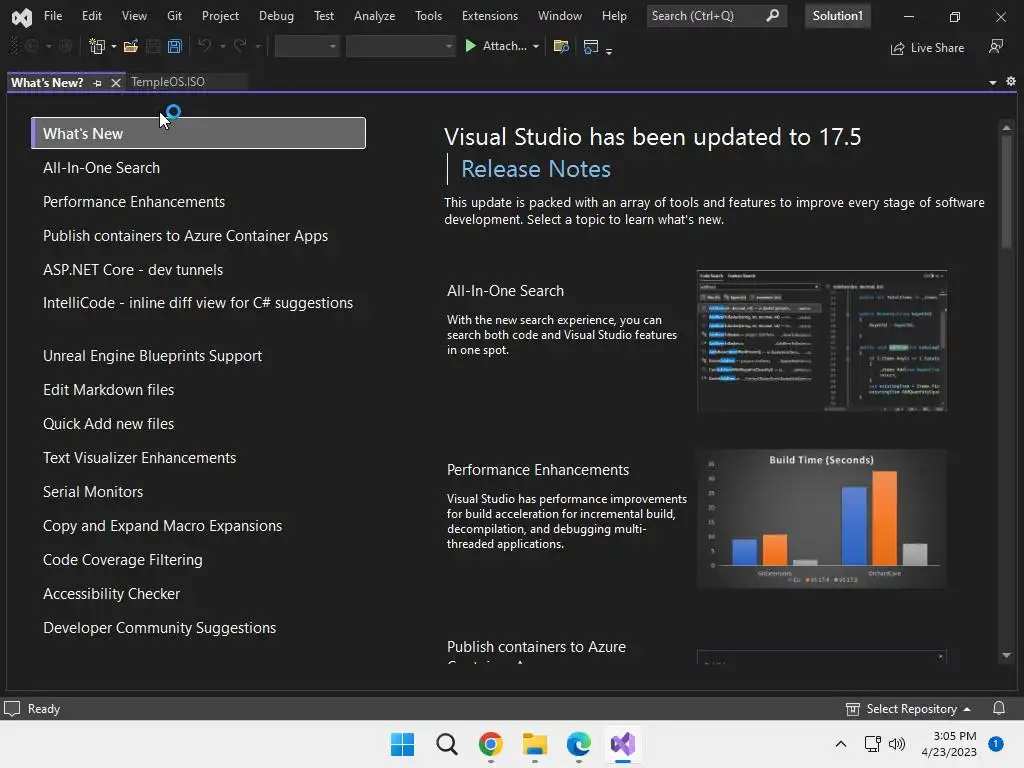Image resolution: width=1024 pixels, height=768 pixels.
Task: Show hidden system tray icons
Action: (841, 744)
